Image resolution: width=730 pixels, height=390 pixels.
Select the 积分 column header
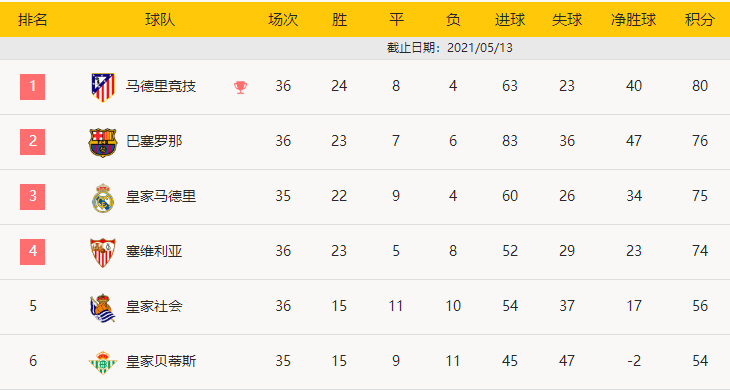700,20
